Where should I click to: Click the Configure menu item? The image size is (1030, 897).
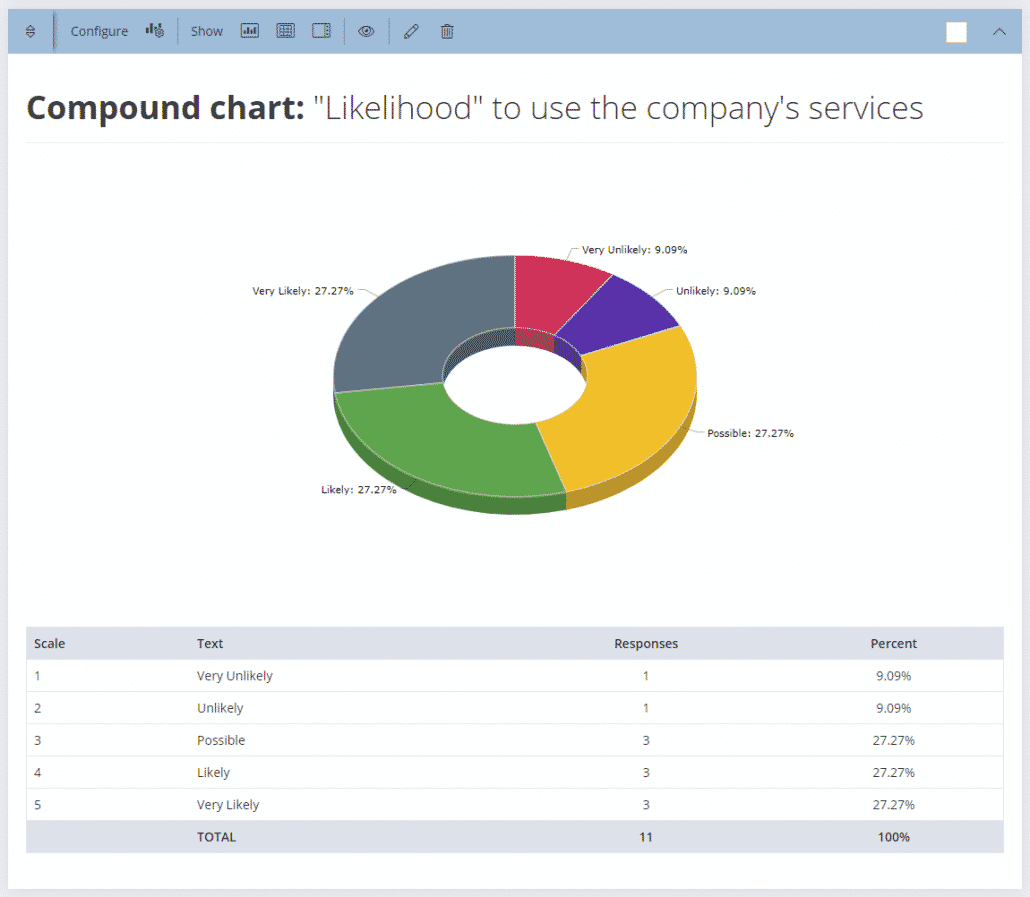coord(98,31)
